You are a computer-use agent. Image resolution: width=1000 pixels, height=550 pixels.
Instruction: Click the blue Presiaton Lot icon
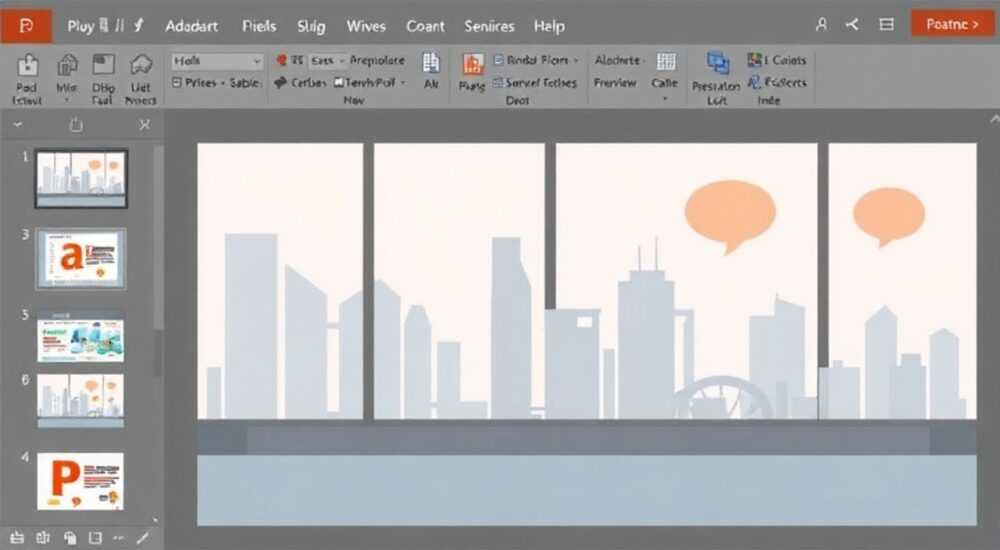[x=718, y=63]
